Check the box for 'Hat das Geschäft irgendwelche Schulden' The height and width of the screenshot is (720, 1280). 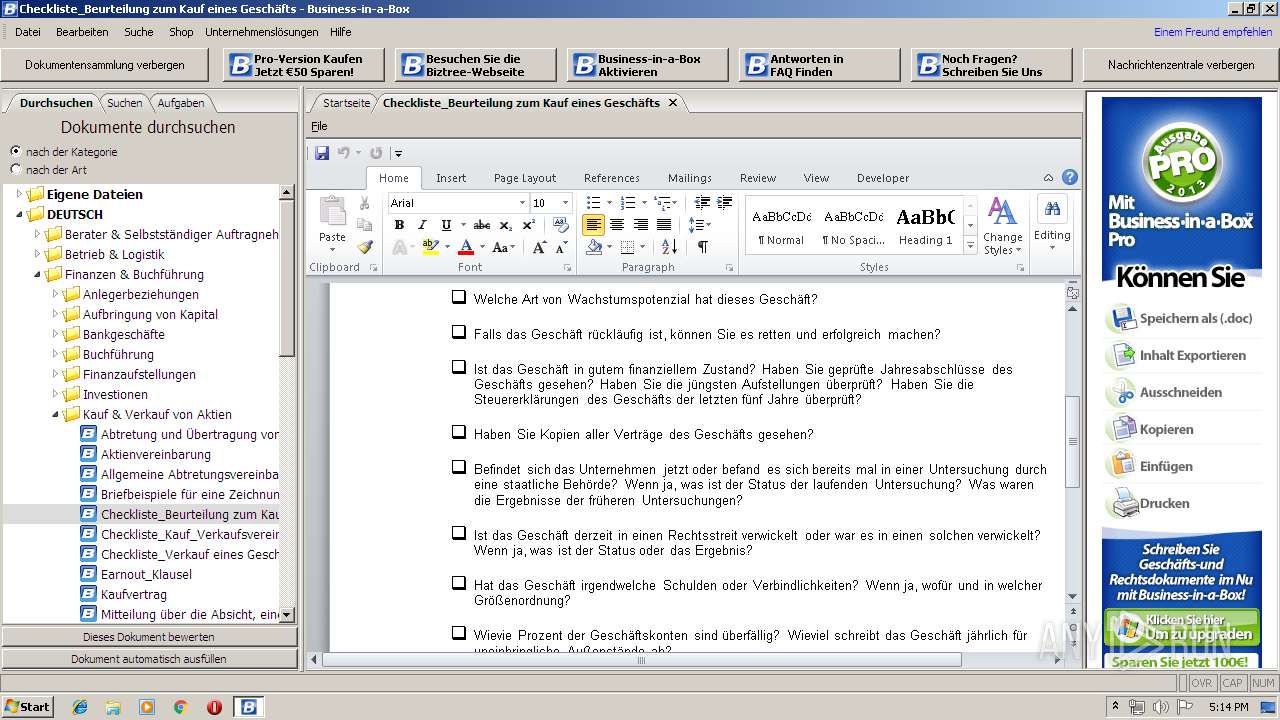click(x=458, y=583)
